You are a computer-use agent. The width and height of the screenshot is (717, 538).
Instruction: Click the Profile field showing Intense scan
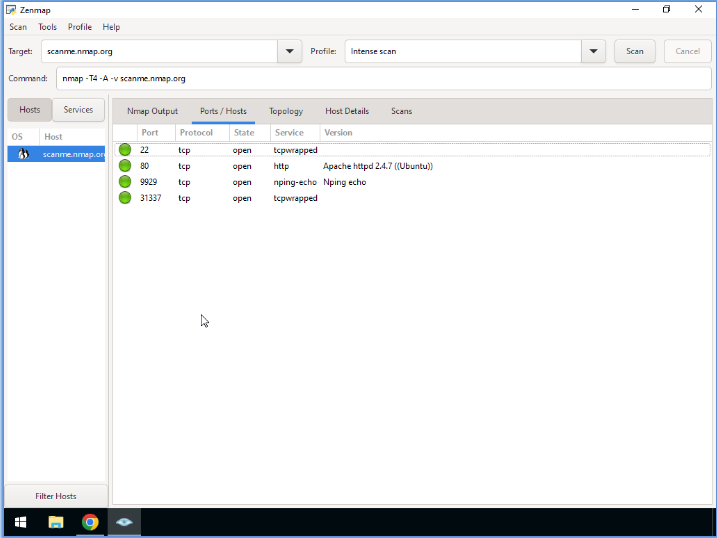tap(463, 51)
